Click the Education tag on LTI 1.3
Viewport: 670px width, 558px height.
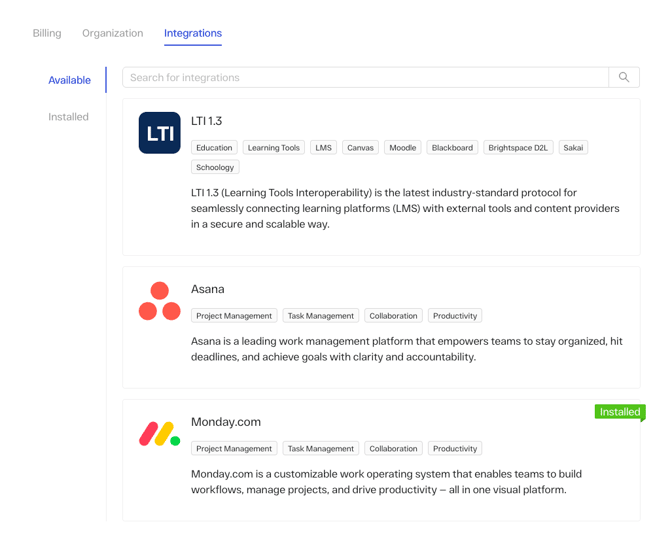pos(214,148)
